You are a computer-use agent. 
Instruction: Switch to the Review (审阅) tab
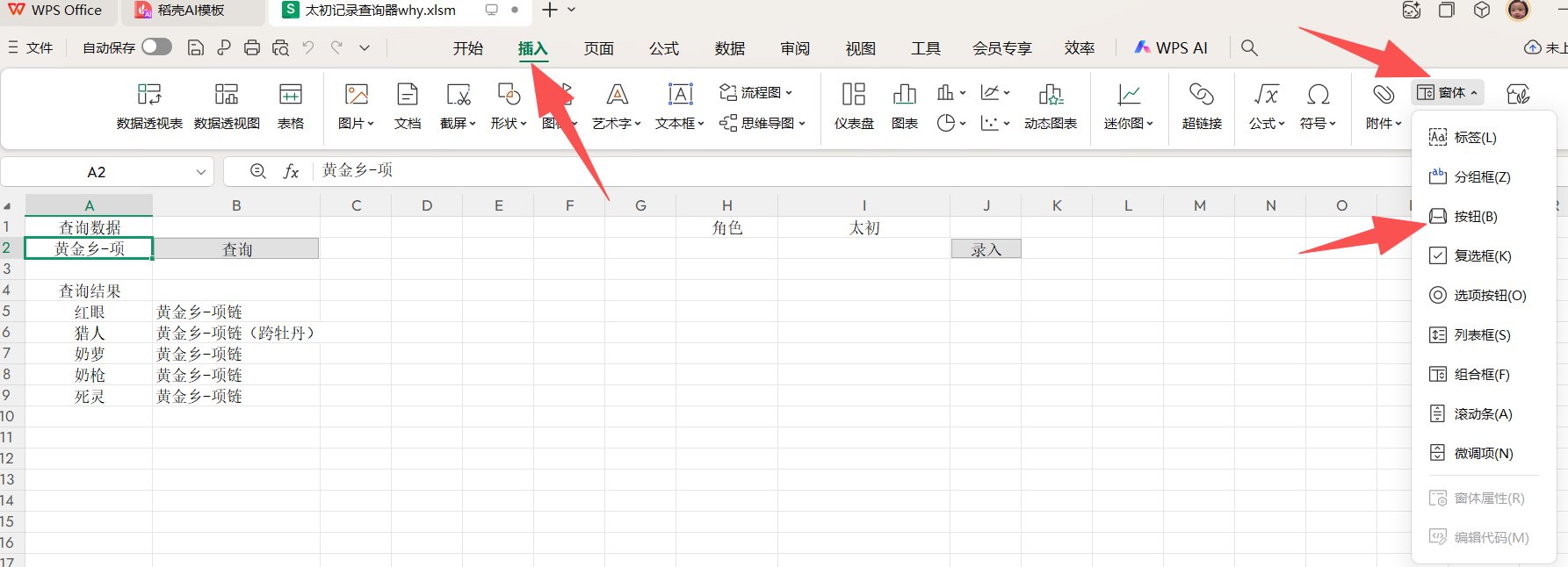pos(795,48)
